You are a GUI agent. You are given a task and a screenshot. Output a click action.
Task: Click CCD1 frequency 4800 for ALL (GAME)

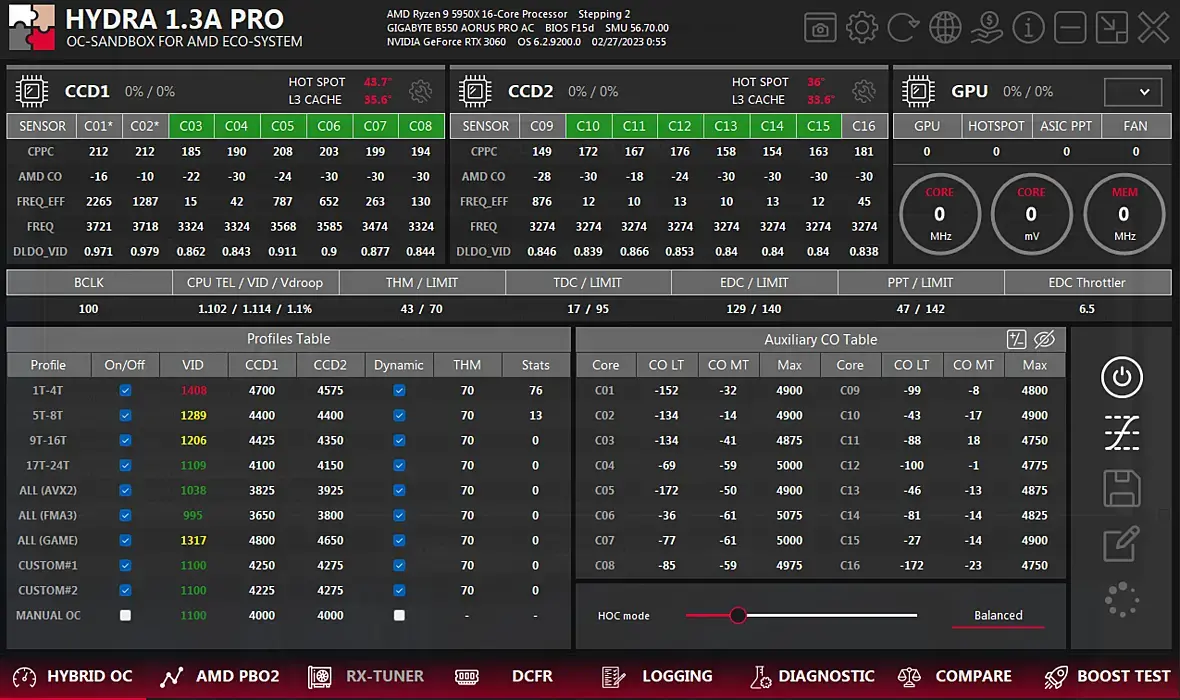pos(262,540)
